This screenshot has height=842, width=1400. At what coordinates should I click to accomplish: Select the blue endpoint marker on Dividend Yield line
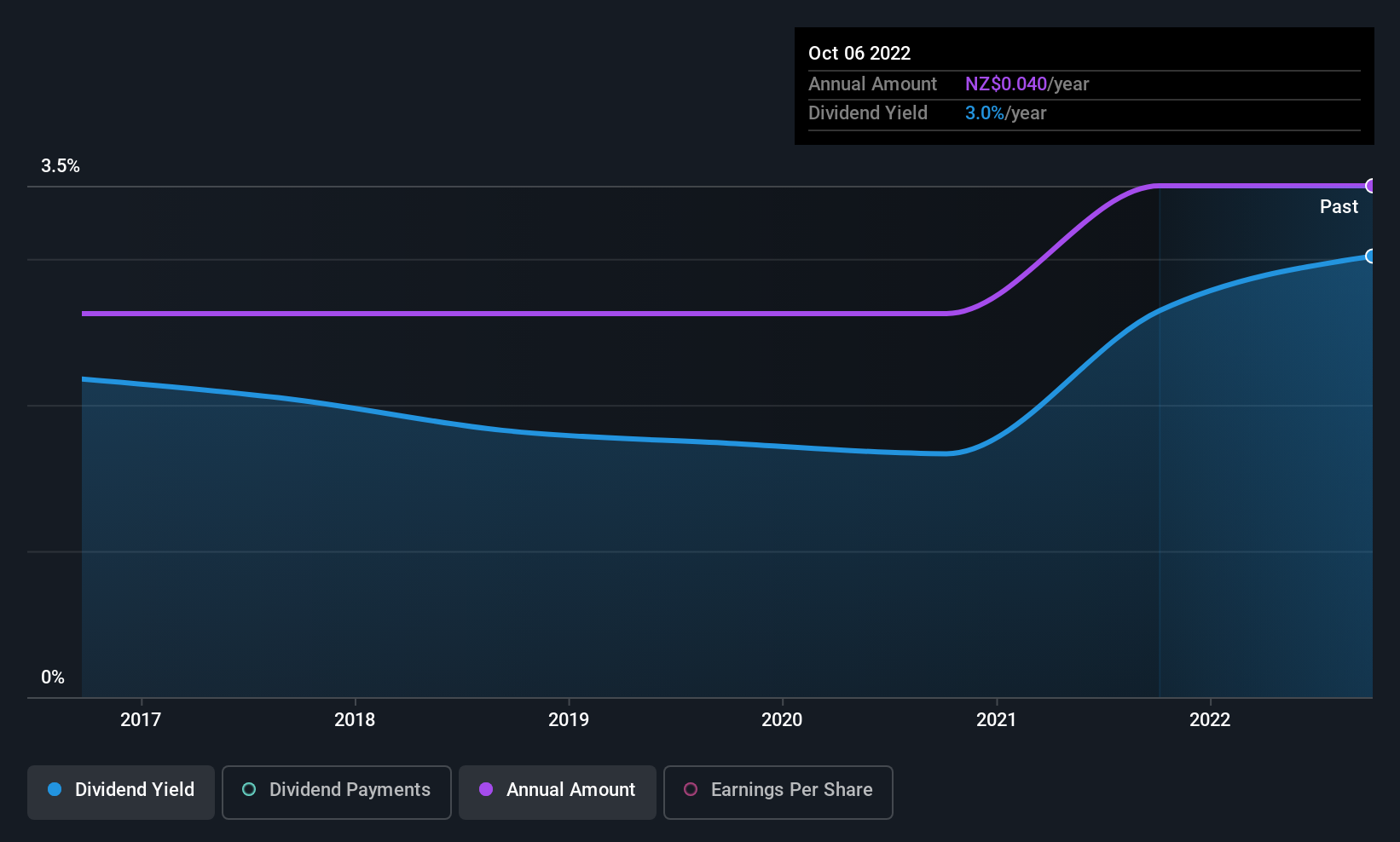click(x=1370, y=256)
